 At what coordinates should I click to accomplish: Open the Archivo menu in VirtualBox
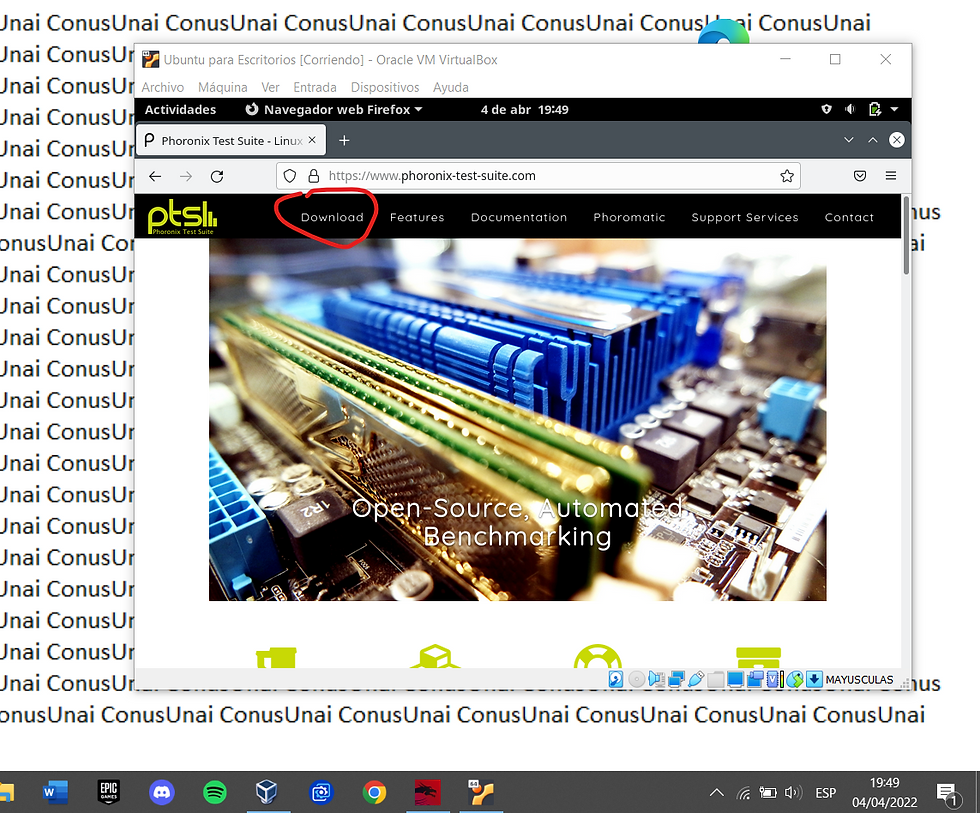click(162, 87)
